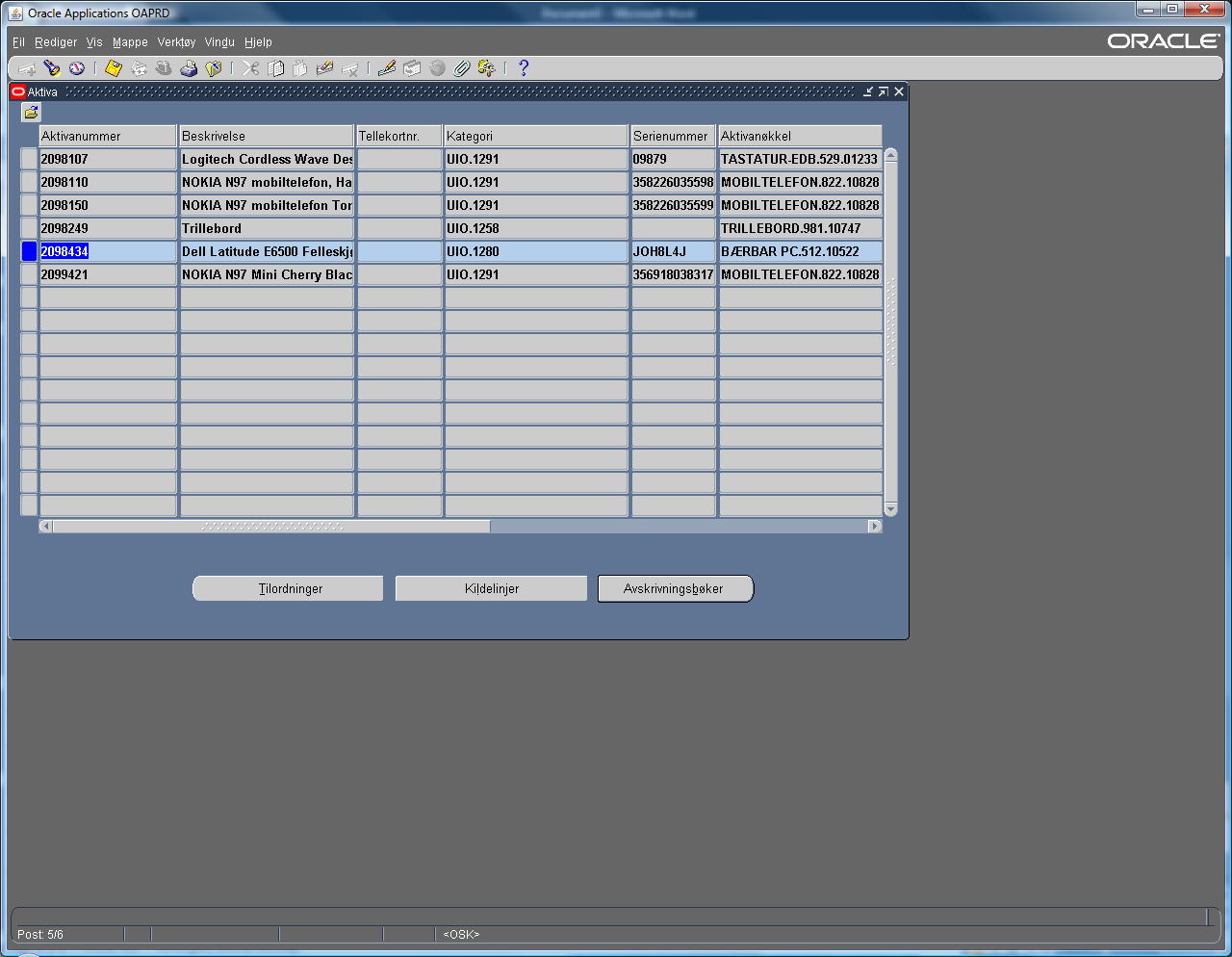Click the Kildelinjer button
The width and height of the screenshot is (1232, 957).
pyautogui.click(x=491, y=588)
